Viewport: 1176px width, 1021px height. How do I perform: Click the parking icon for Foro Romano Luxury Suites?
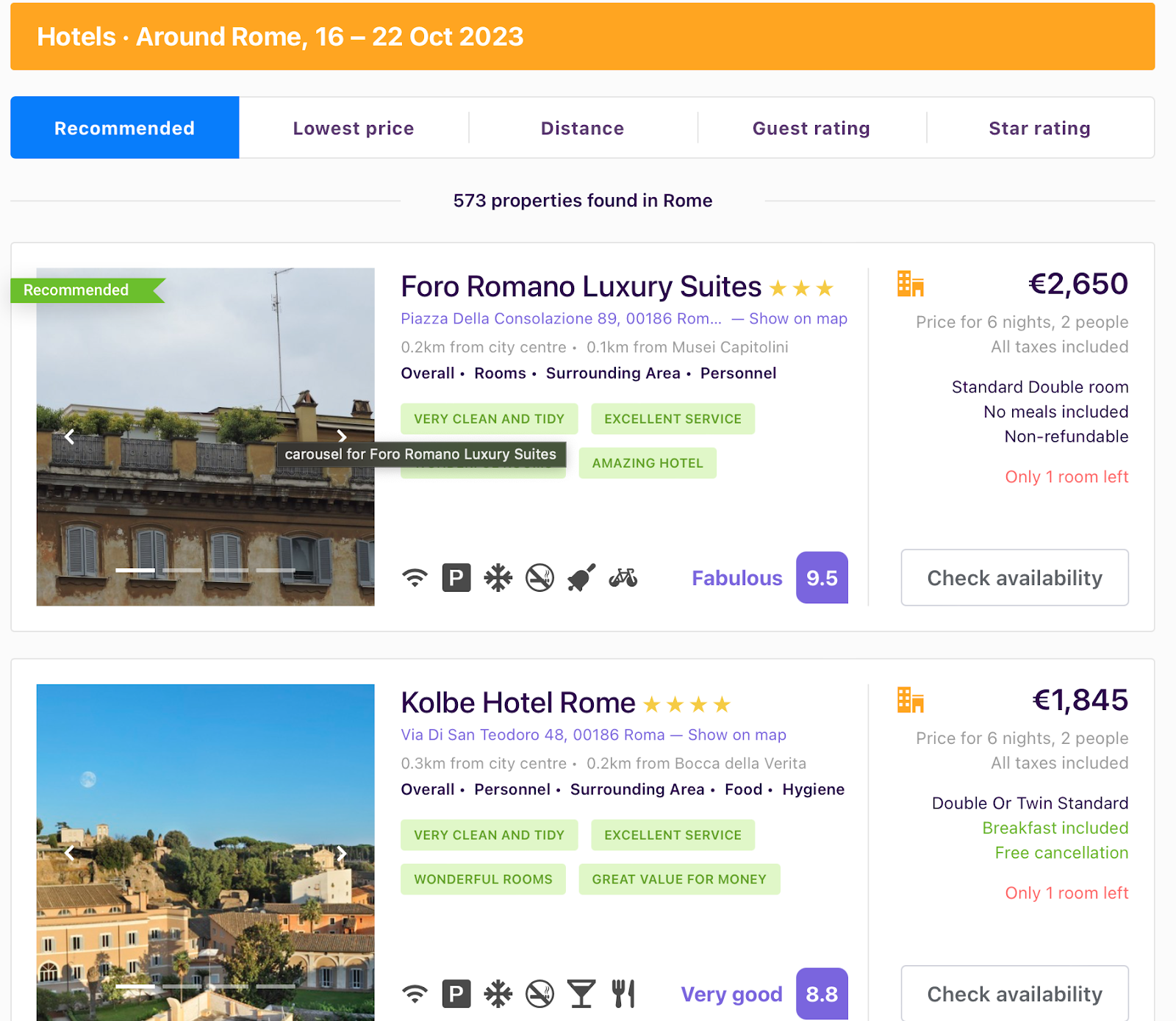pos(456,578)
